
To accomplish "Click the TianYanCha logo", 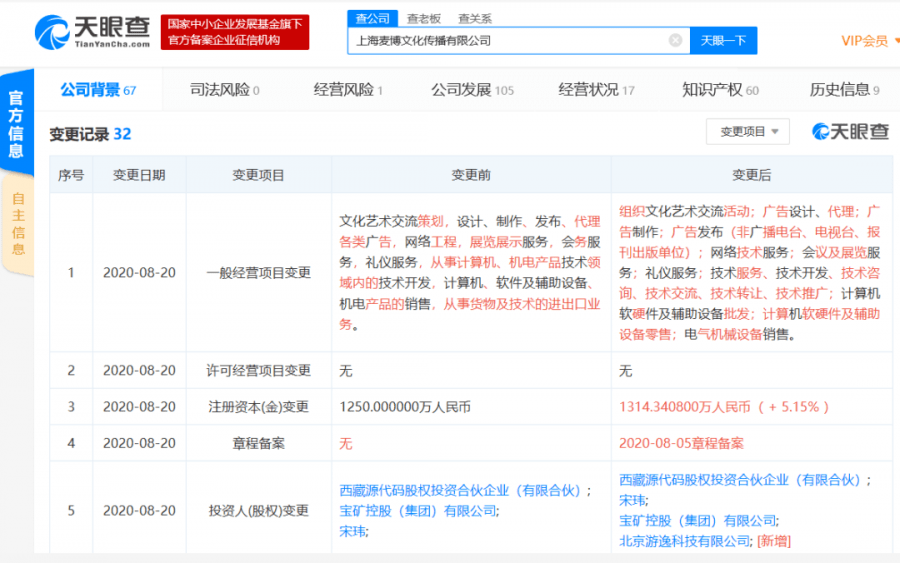I will coord(92,32).
